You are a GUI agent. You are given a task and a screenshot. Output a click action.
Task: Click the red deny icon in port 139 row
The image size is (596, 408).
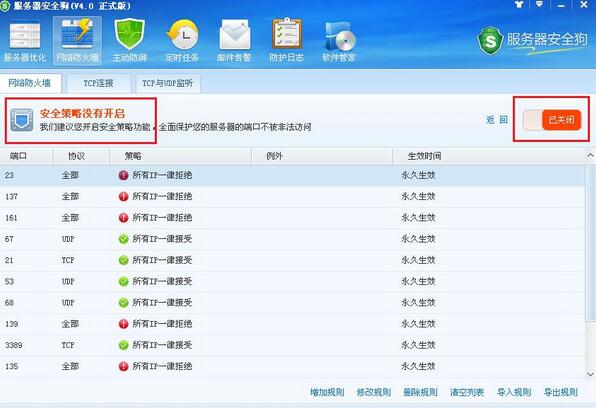point(123,324)
